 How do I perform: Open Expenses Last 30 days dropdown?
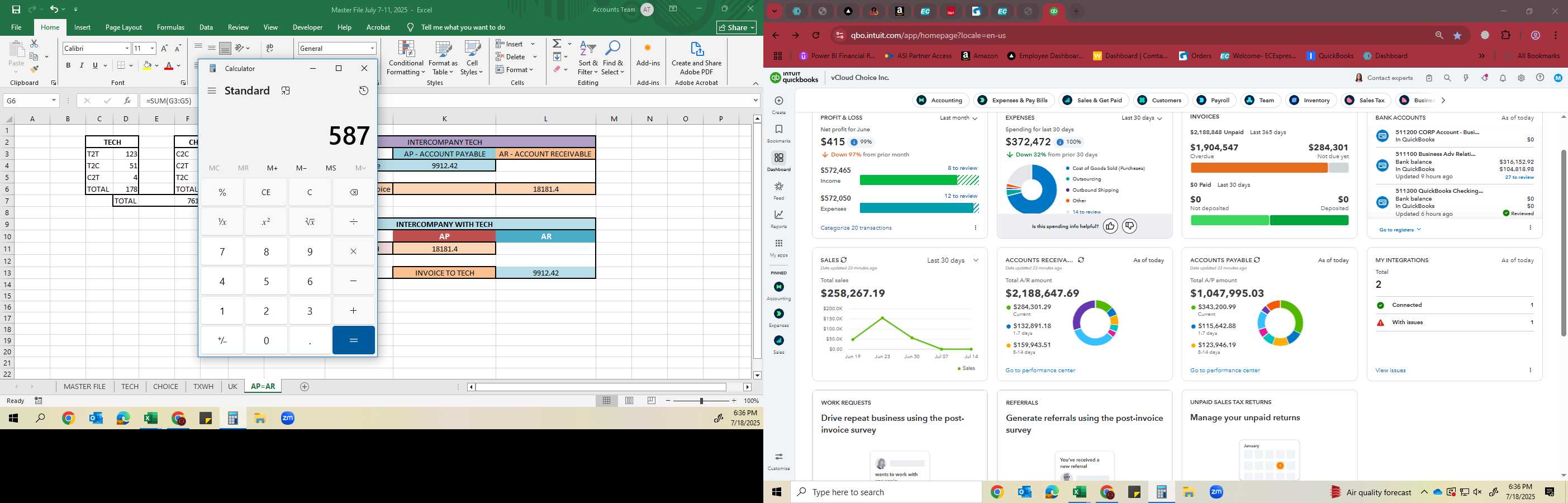pos(1142,117)
